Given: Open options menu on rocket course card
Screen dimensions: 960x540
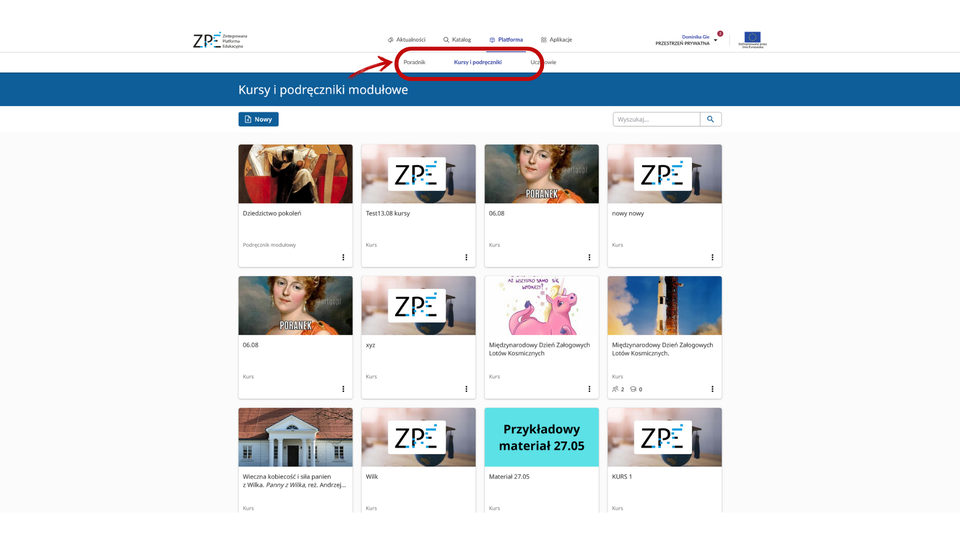Looking at the screenshot, I should 712,389.
